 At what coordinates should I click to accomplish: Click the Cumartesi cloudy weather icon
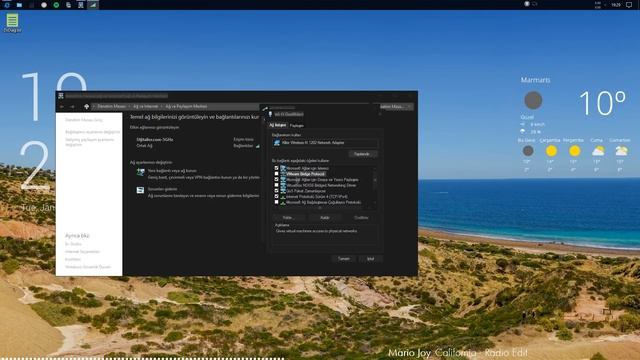621,151
